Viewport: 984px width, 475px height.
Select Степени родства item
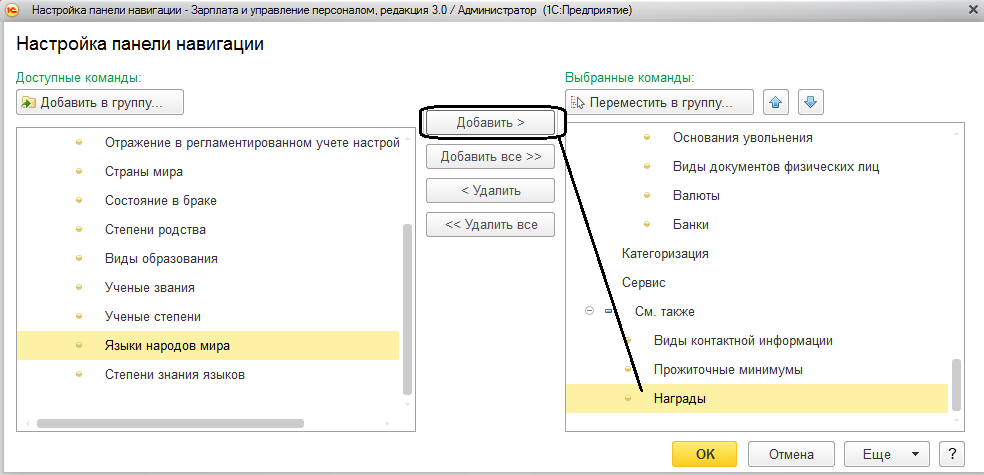[155, 230]
